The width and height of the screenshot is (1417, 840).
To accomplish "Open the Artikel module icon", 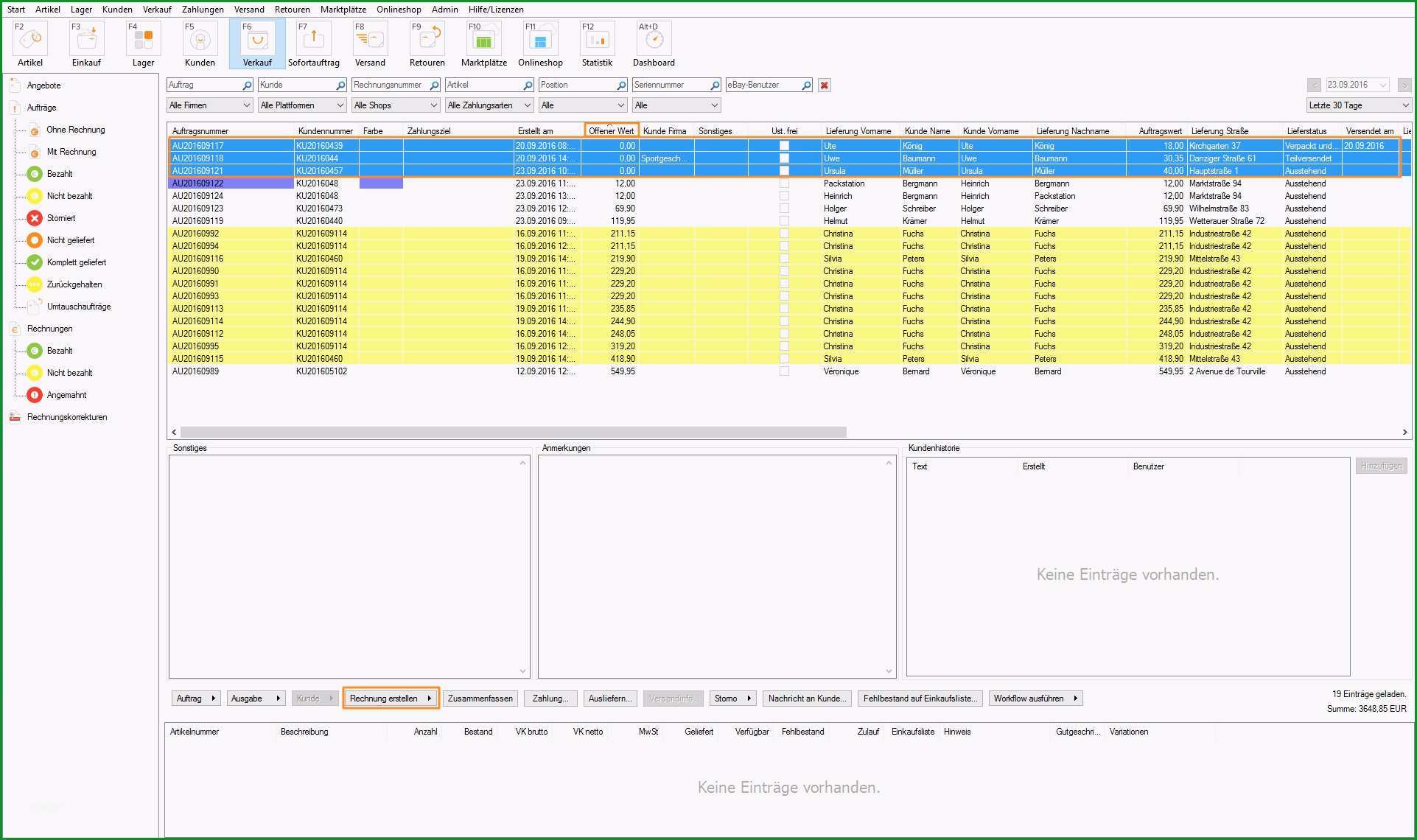I will tap(30, 44).
